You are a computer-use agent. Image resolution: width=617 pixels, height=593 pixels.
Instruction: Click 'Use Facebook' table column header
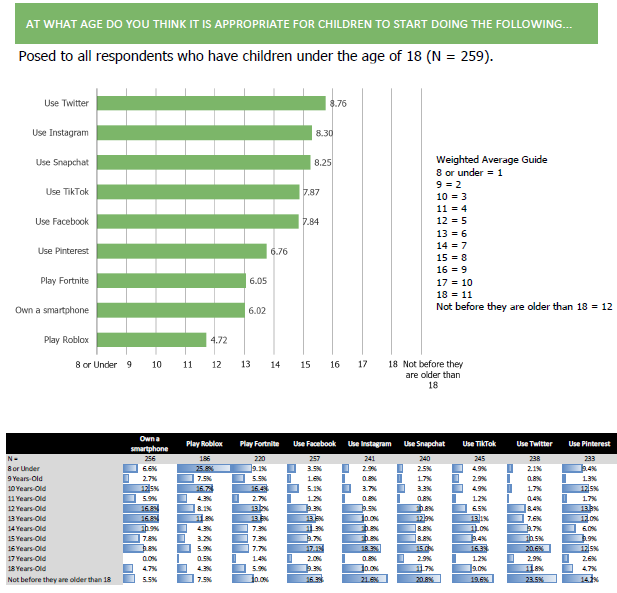[314, 444]
